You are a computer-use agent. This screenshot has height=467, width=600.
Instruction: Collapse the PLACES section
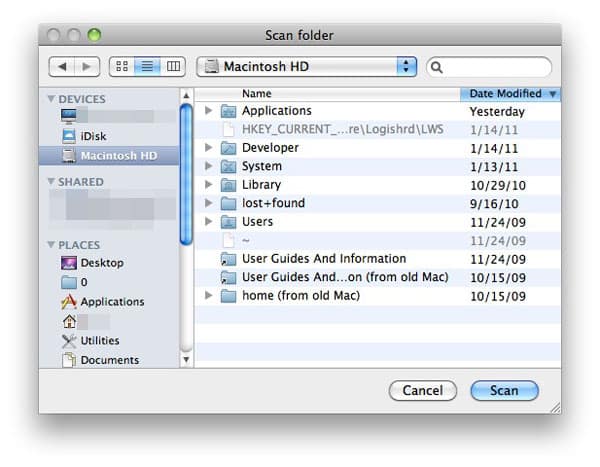click(51, 245)
